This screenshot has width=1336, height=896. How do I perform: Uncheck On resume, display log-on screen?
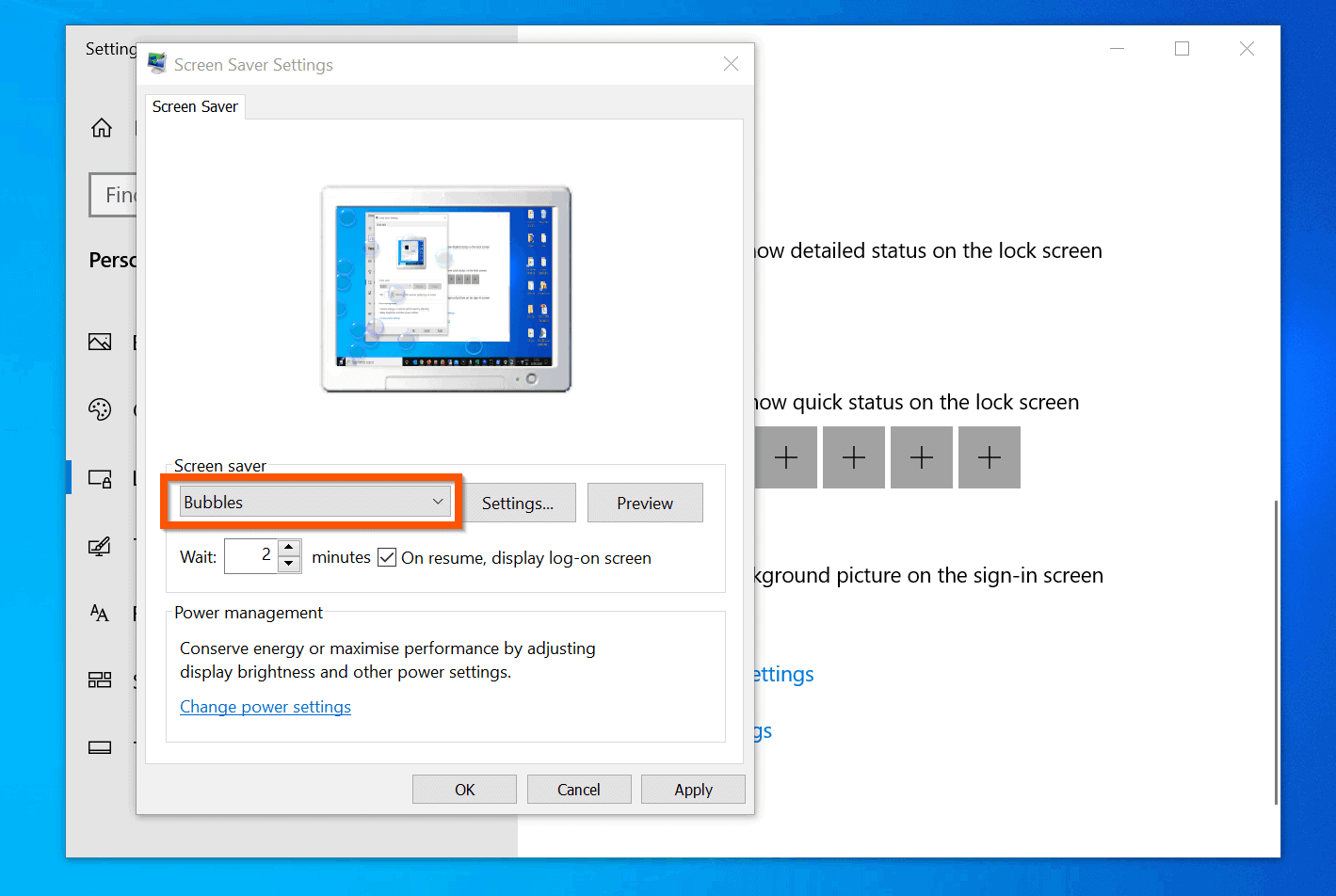[387, 557]
